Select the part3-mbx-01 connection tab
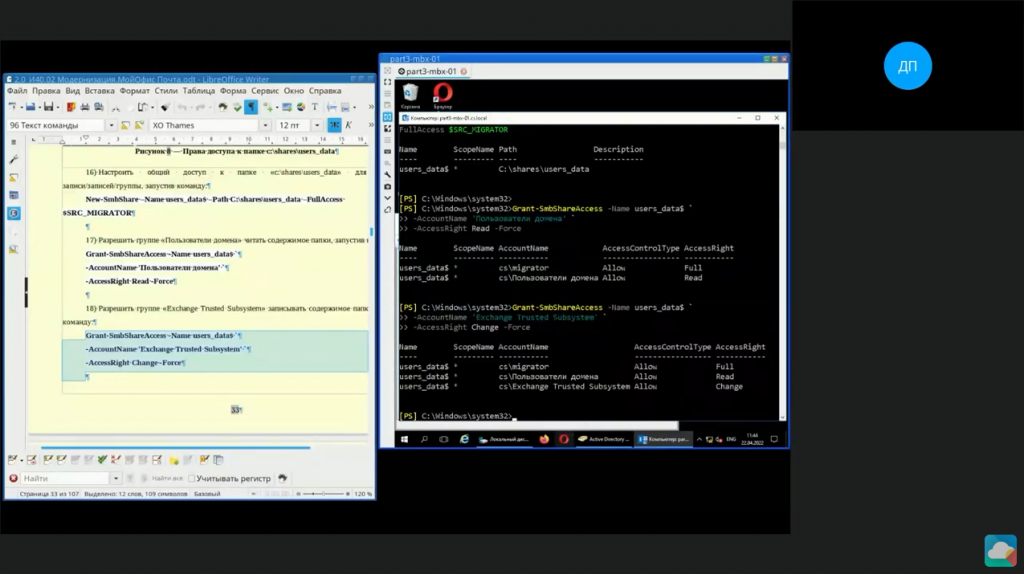1024x574 pixels. point(426,71)
